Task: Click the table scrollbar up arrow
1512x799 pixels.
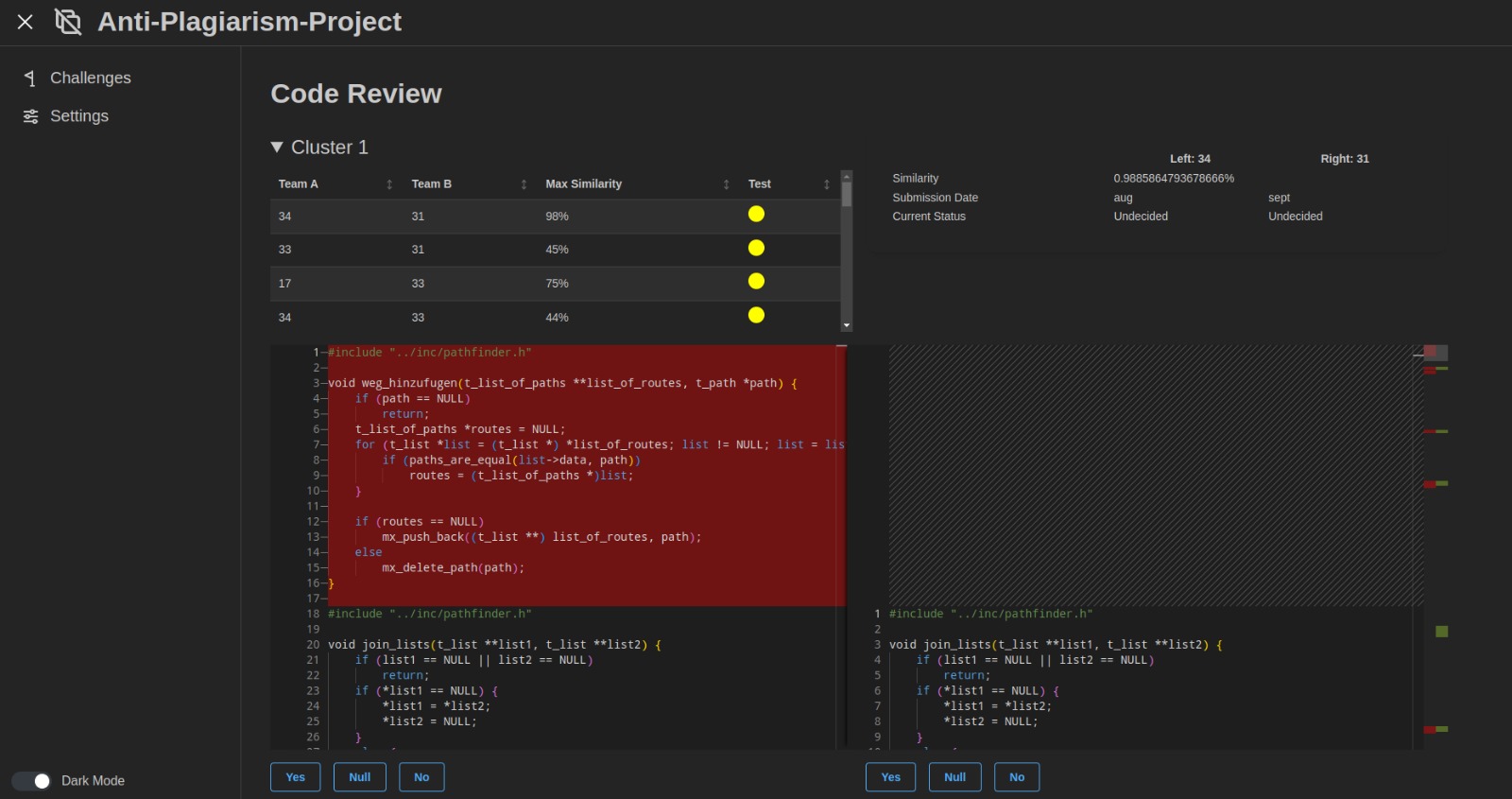Action: coord(847,176)
